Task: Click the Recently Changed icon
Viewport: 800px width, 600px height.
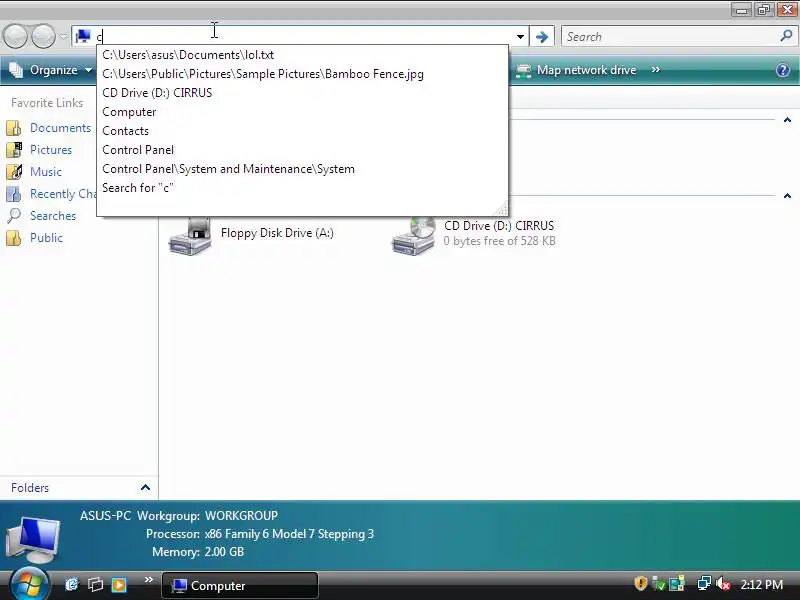Action: click(14, 194)
